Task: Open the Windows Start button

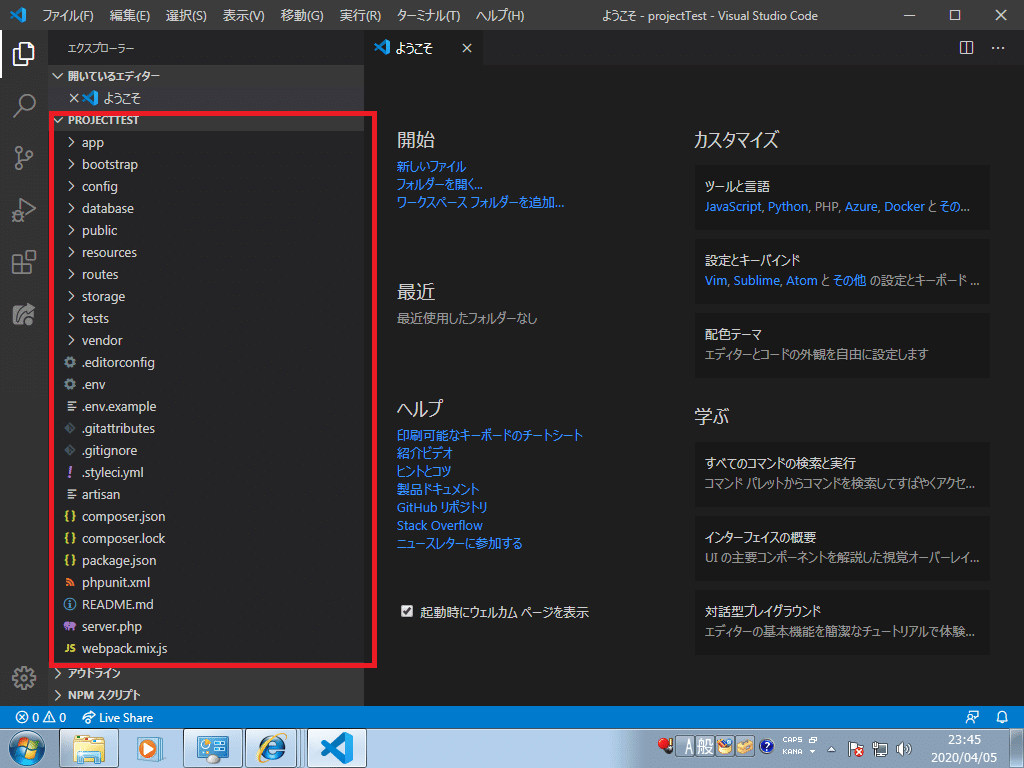Action: (x=27, y=748)
